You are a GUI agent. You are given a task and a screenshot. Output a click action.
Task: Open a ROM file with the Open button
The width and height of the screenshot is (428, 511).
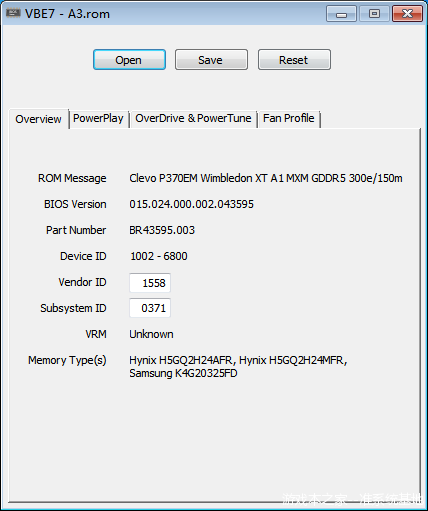click(x=129, y=60)
